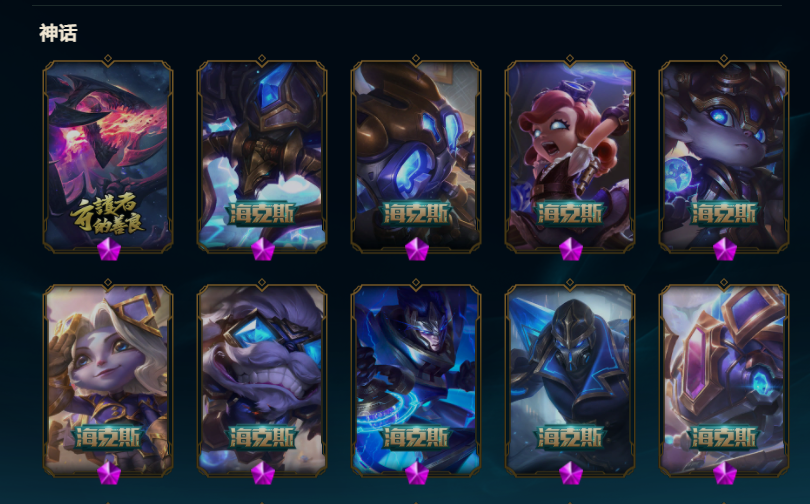
Task: Click purple gem beneath grinning goggles creature card
Action: (263, 473)
